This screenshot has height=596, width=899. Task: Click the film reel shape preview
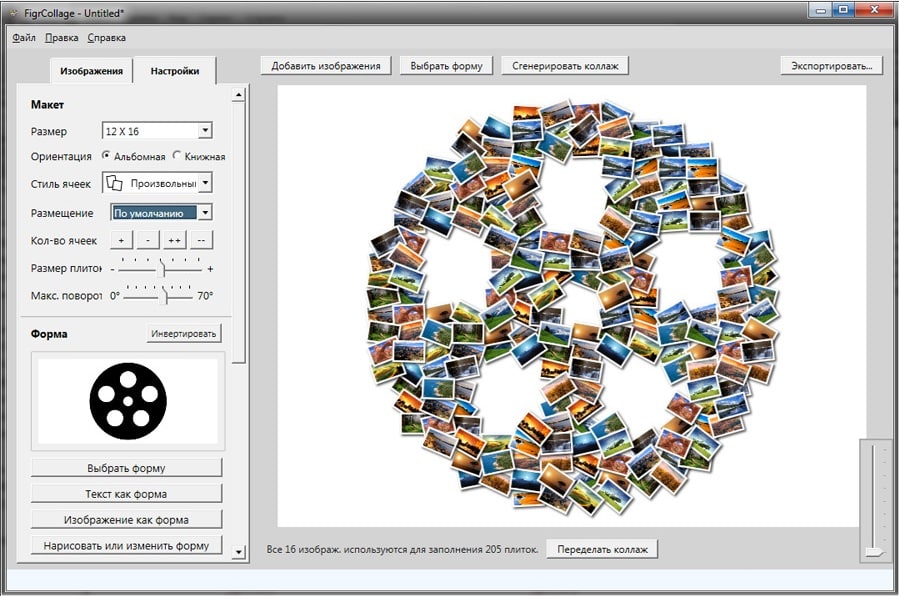tap(128, 401)
